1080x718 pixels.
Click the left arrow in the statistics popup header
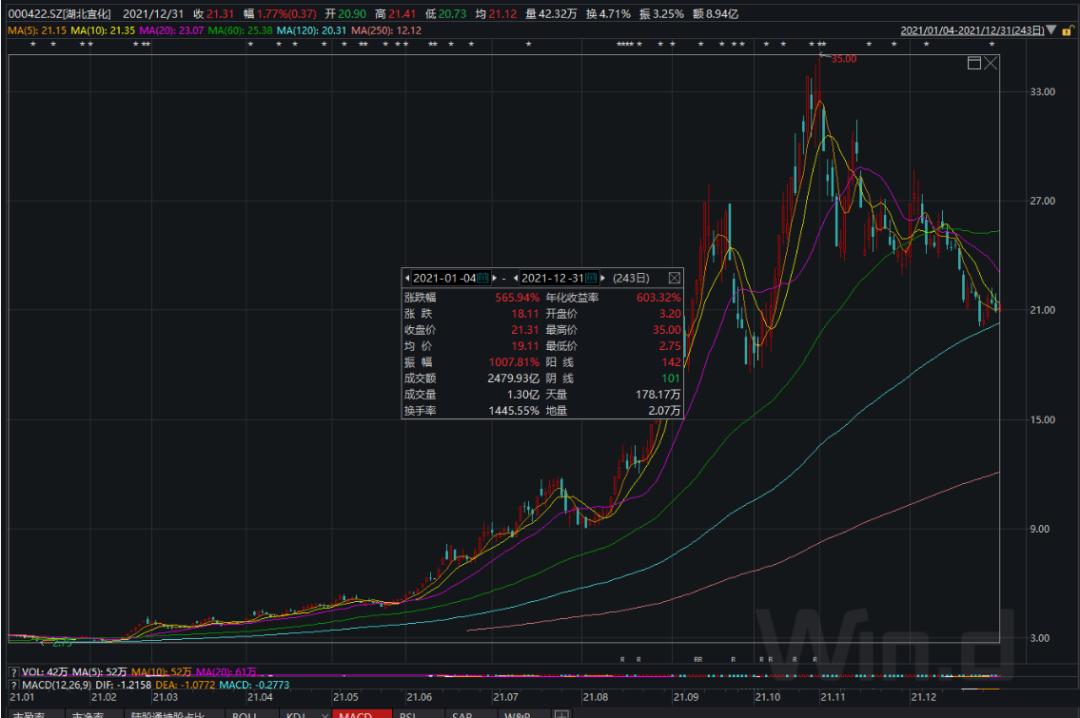[408, 278]
